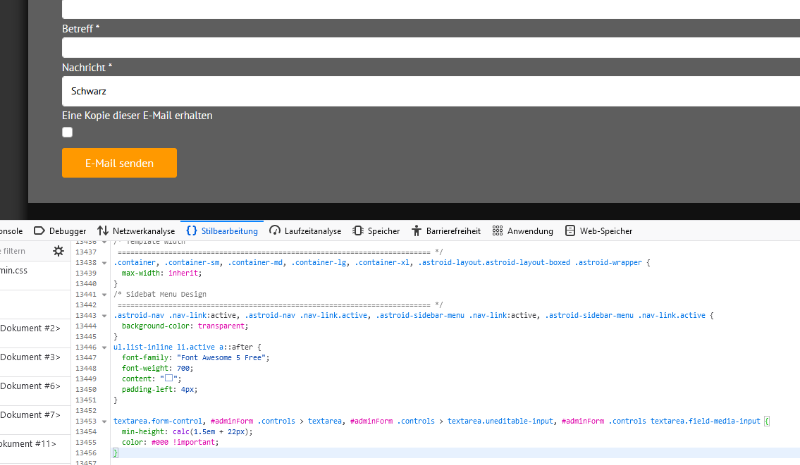Switch to Web-Speicher tab
Viewport: 800px width, 465px height.
click(x=598, y=231)
